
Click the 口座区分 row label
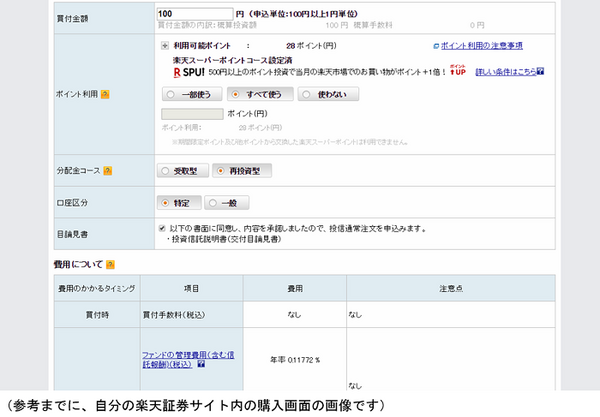(72, 203)
